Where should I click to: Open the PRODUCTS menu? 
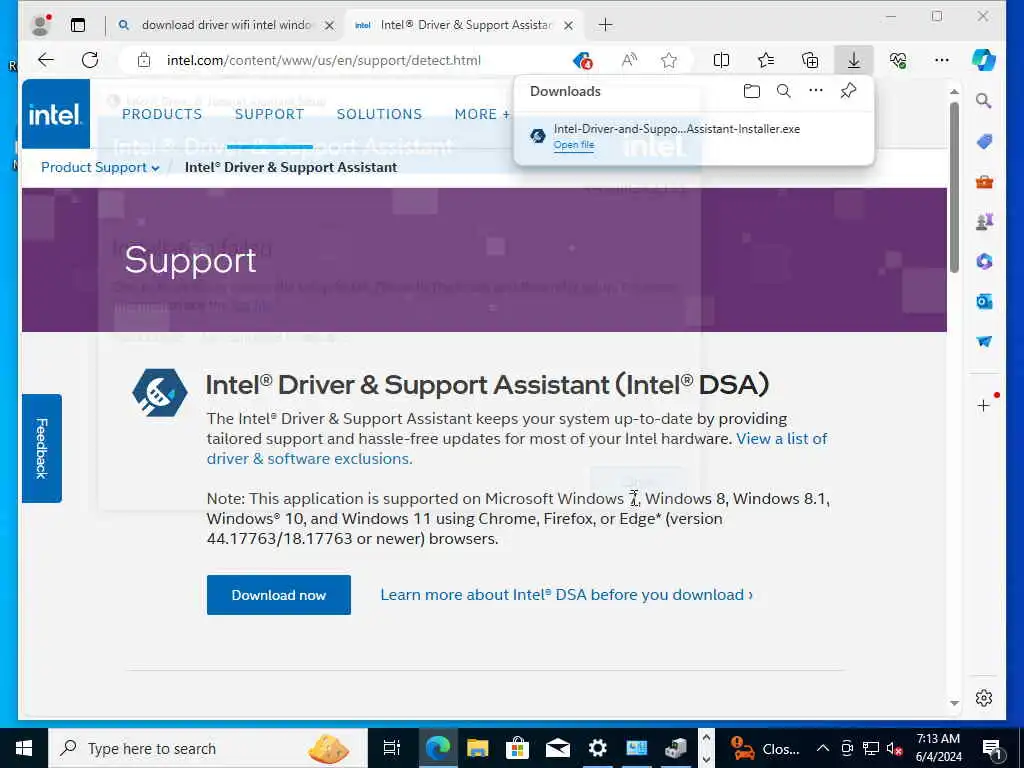click(x=162, y=114)
